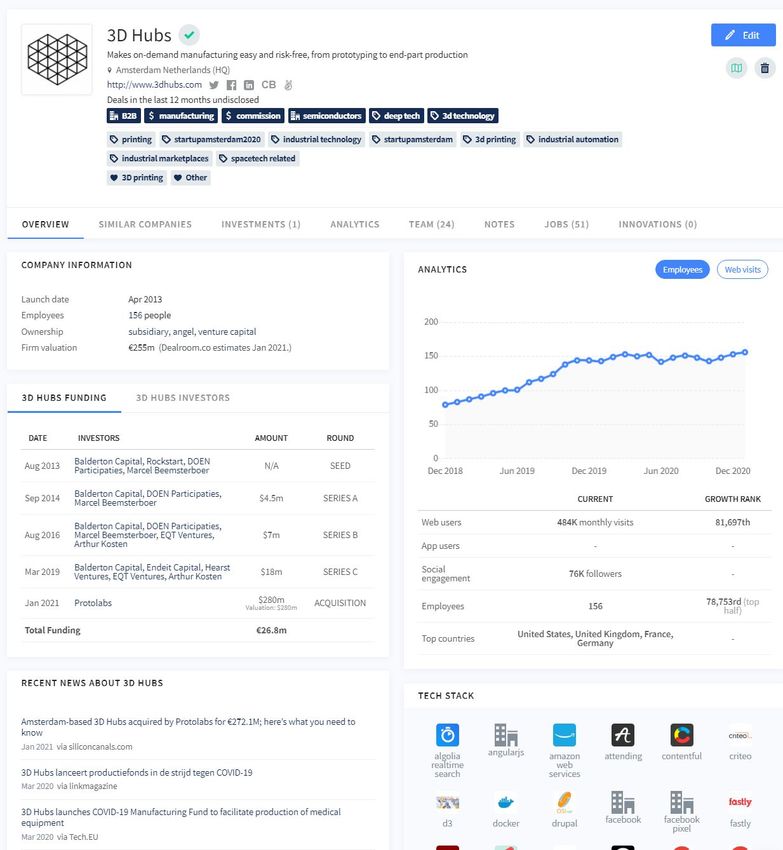Select the commission revenue tag
The image size is (783, 850).
pyautogui.click(x=253, y=116)
